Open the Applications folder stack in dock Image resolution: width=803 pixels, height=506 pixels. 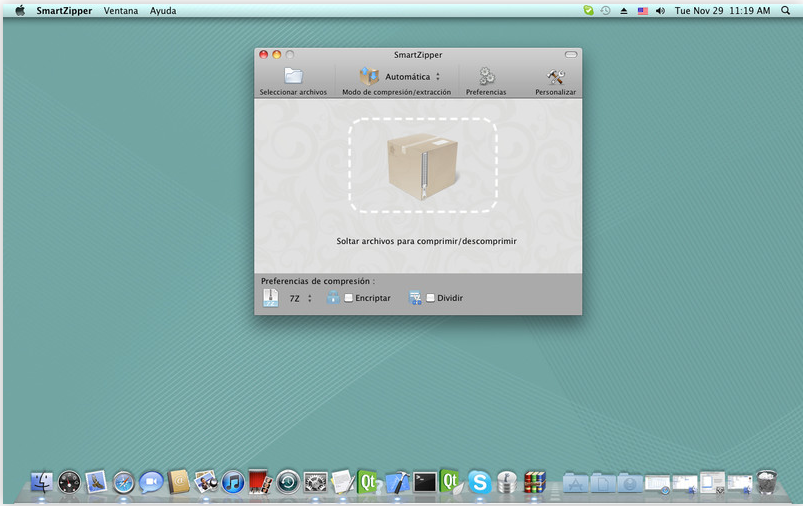[x=575, y=482]
